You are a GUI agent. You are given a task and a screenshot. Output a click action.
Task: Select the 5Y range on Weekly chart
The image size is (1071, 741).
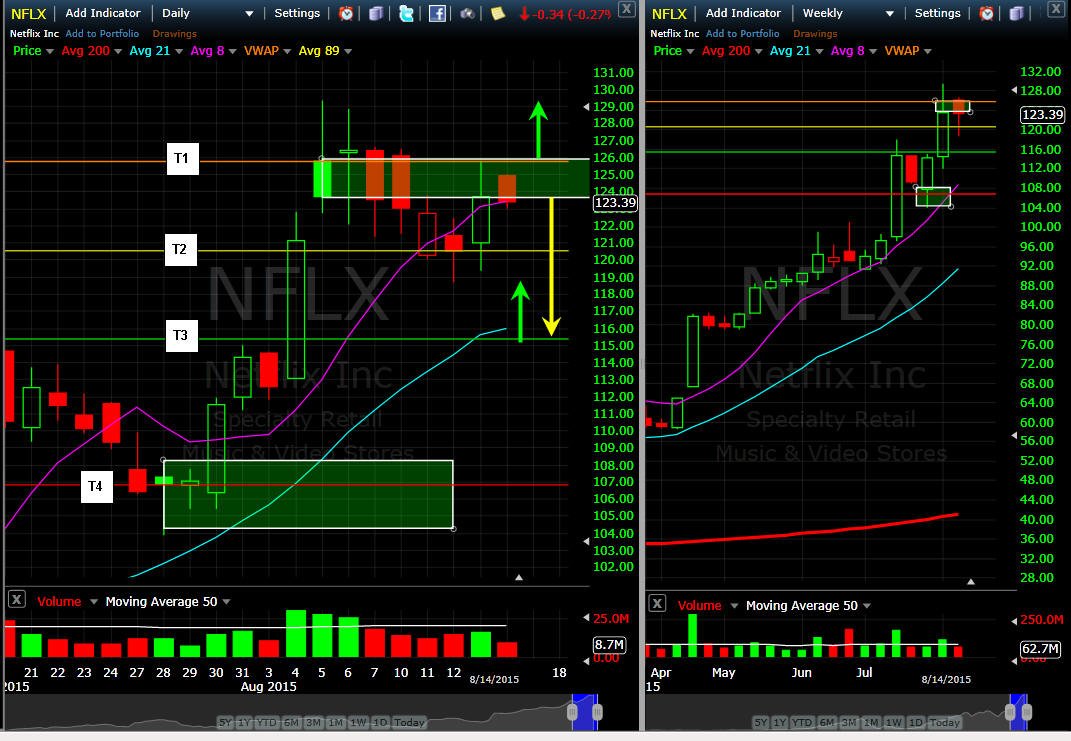pyautogui.click(x=760, y=723)
